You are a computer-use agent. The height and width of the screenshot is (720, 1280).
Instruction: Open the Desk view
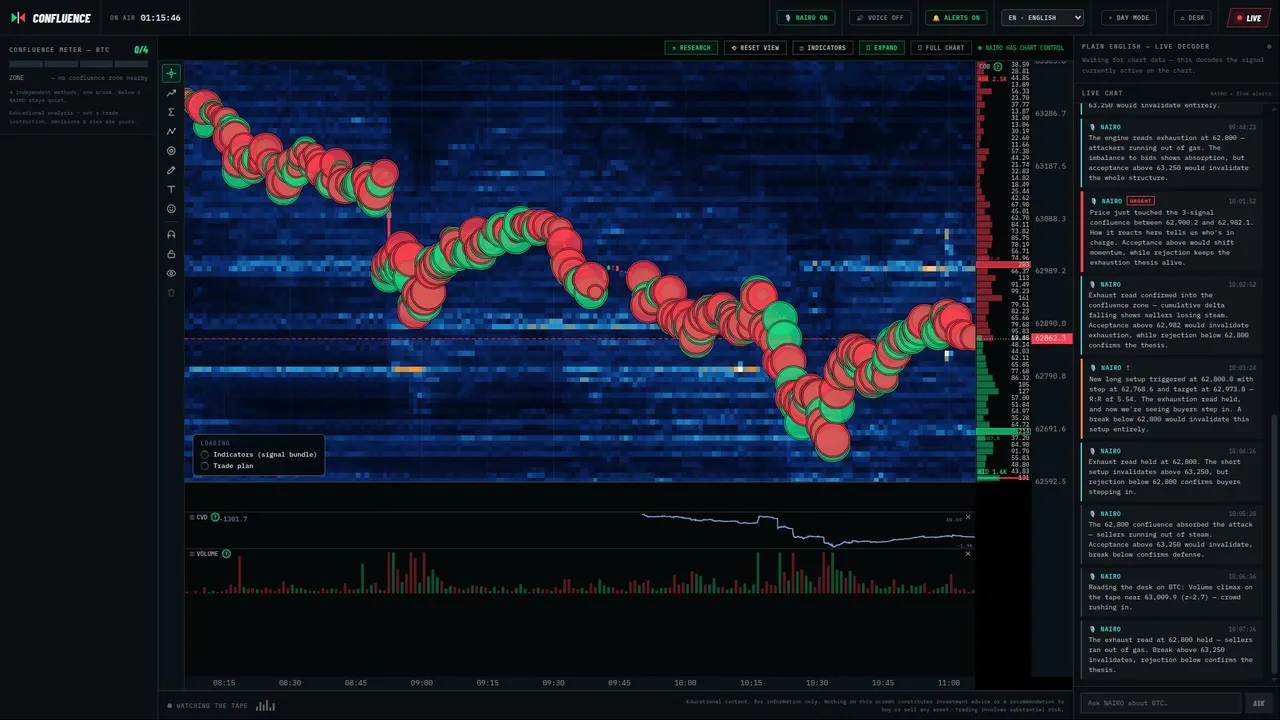(x=1192, y=18)
